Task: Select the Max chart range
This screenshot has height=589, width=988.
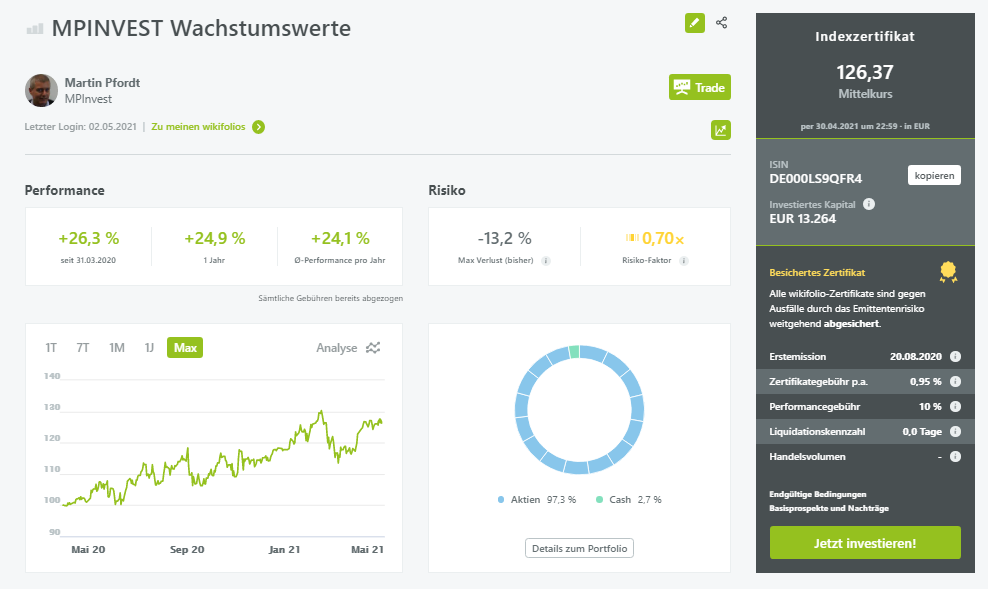Action: click(x=185, y=348)
